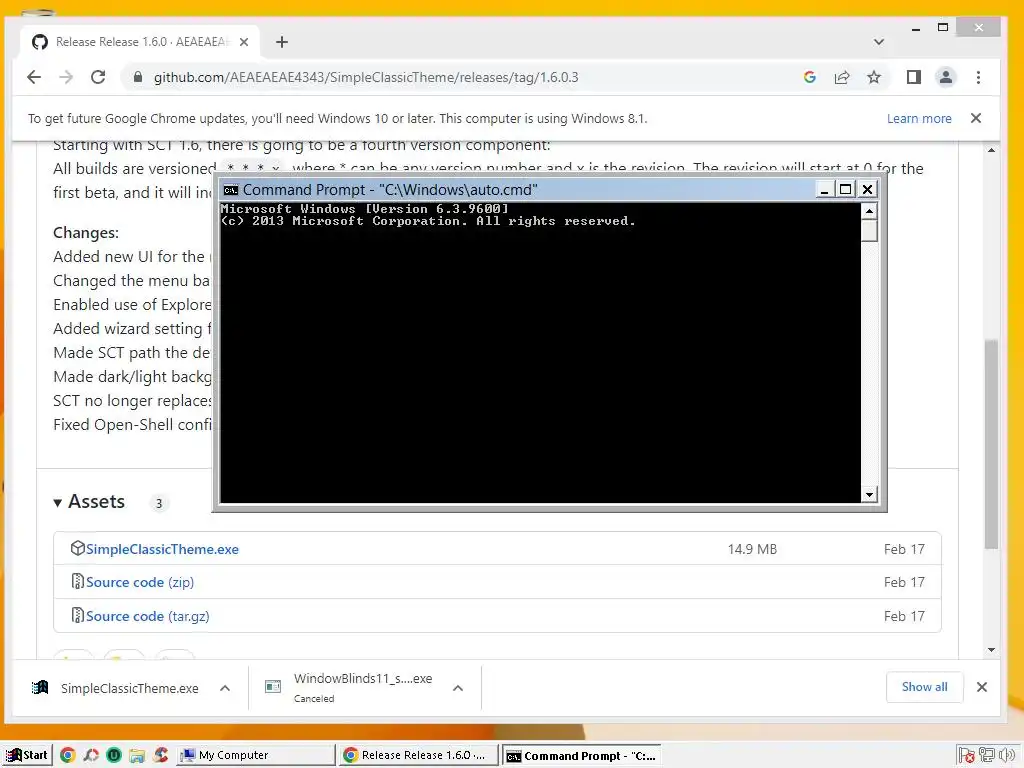Open the Chrome profile avatar menu
Viewport: 1024px width, 768px height.
point(945,77)
